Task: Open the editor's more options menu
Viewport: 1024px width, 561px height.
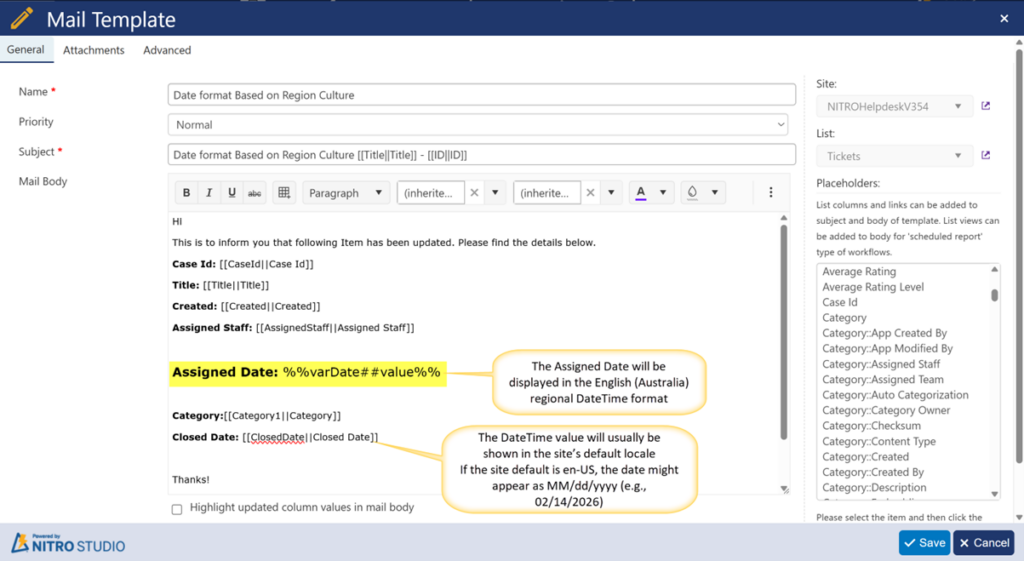Action: coord(770,193)
